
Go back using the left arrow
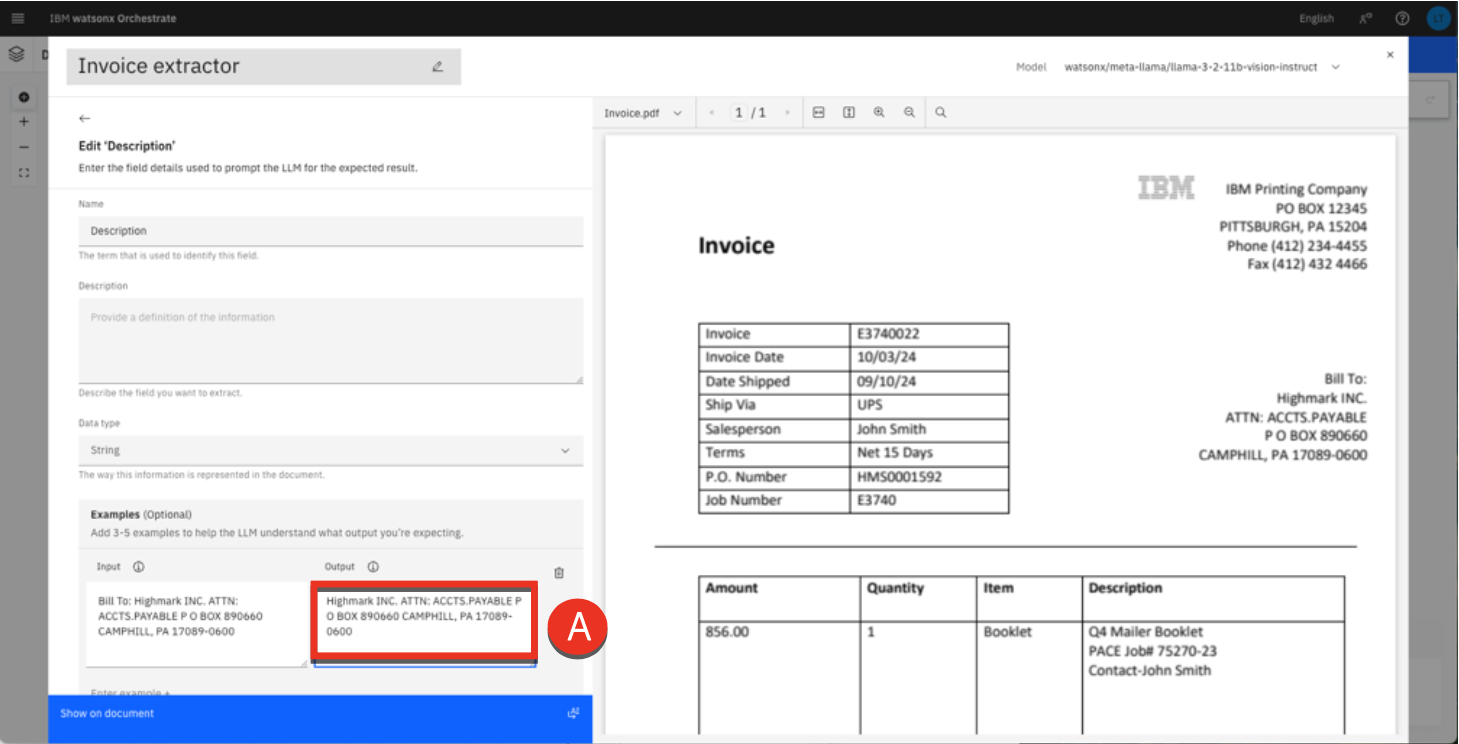click(85, 118)
